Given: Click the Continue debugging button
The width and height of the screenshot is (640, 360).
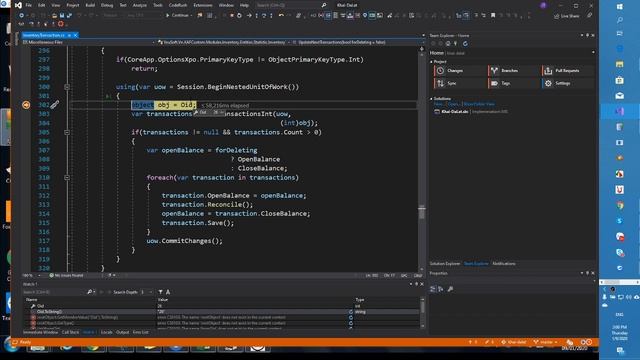Looking at the screenshot, I should (x=178, y=16).
